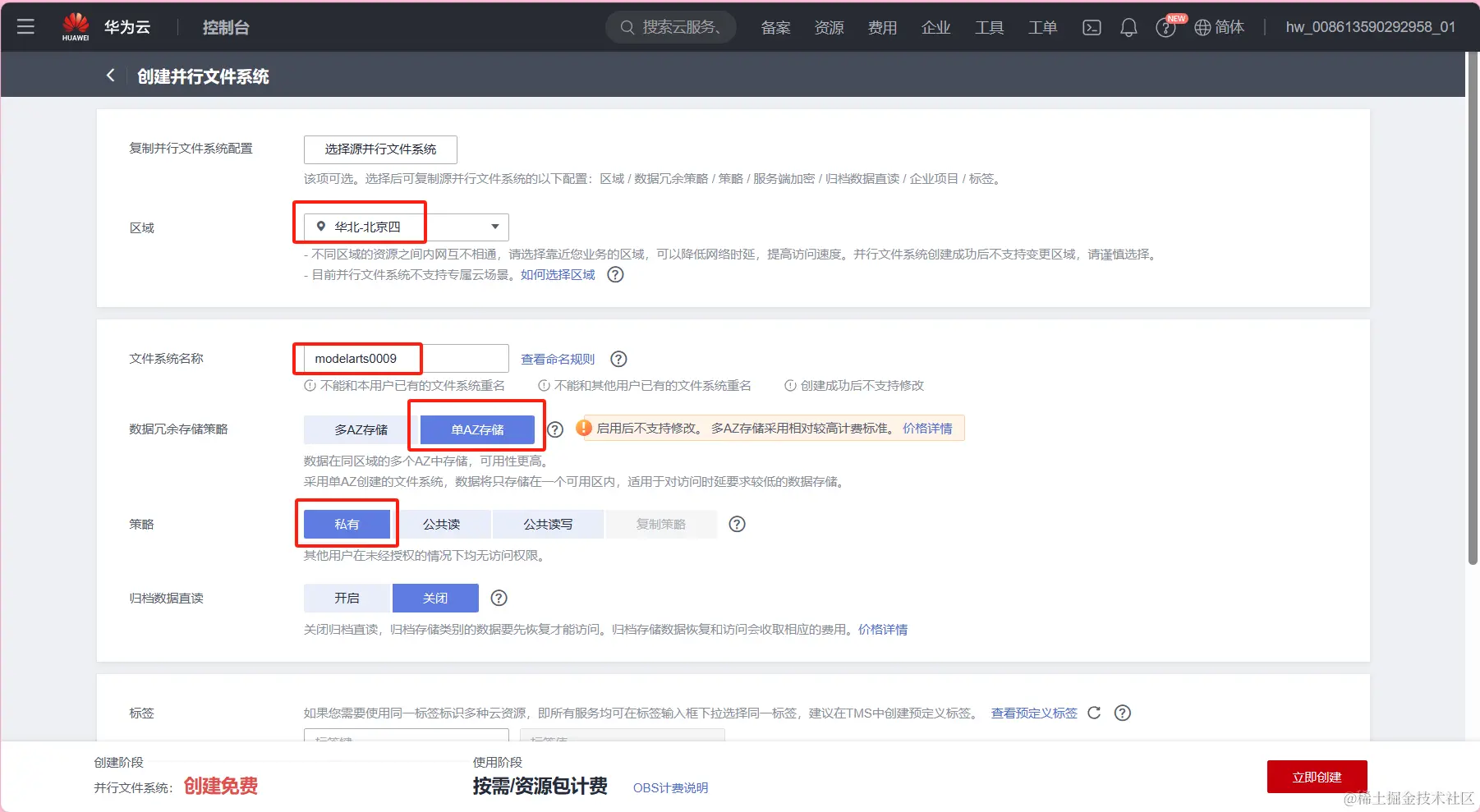Image resolution: width=1480 pixels, height=812 pixels.
Task: Expand the 区域 dropdown arrow
Action: point(495,227)
